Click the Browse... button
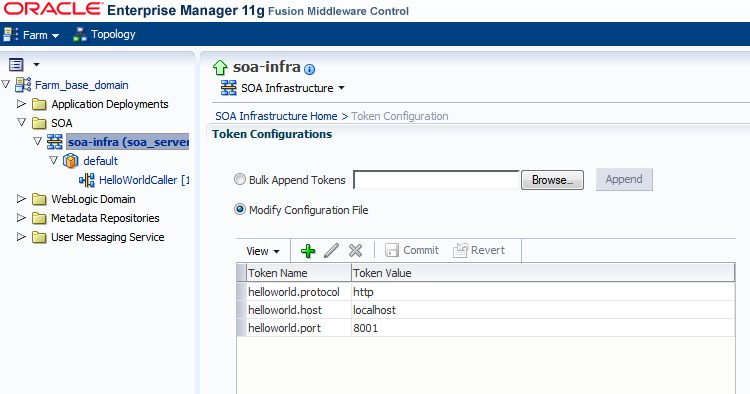 (x=552, y=180)
